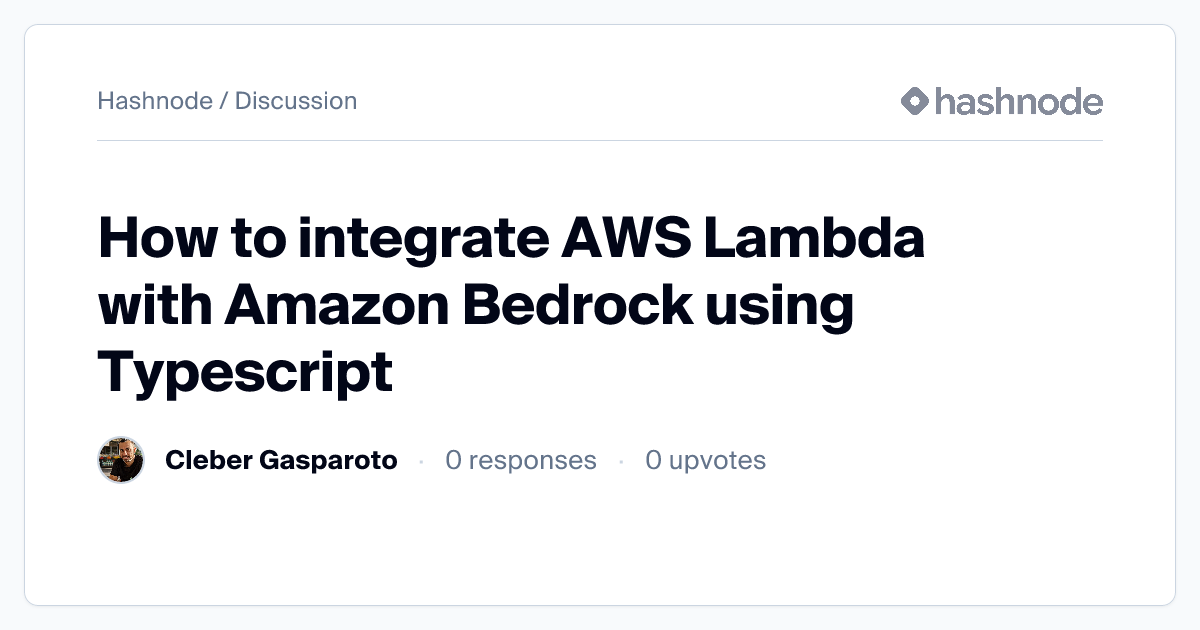Click the horizontal divider below the header
The height and width of the screenshot is (630, 1200).
600,141
